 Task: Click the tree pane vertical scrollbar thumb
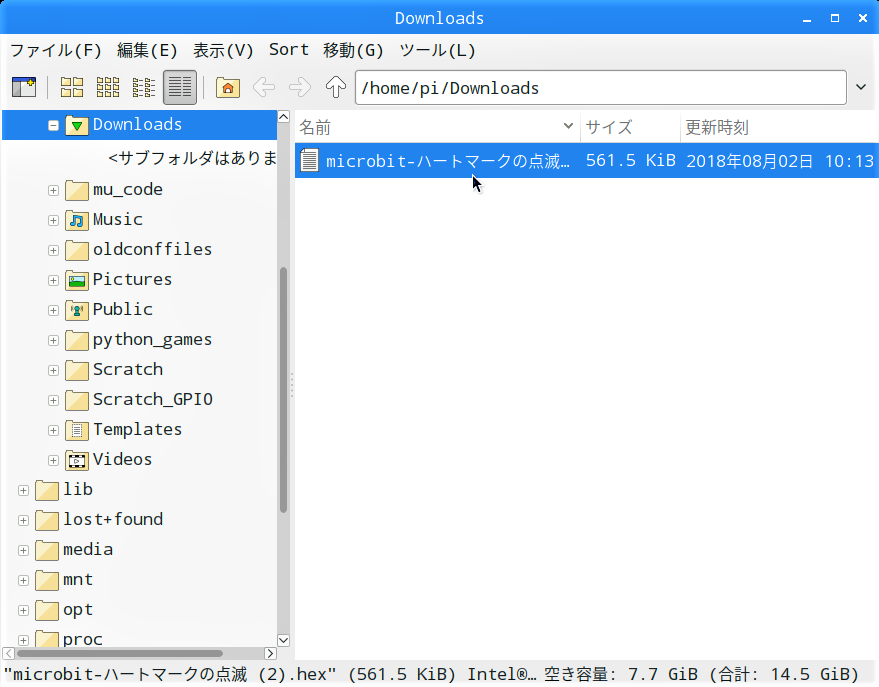pos(284,390)
